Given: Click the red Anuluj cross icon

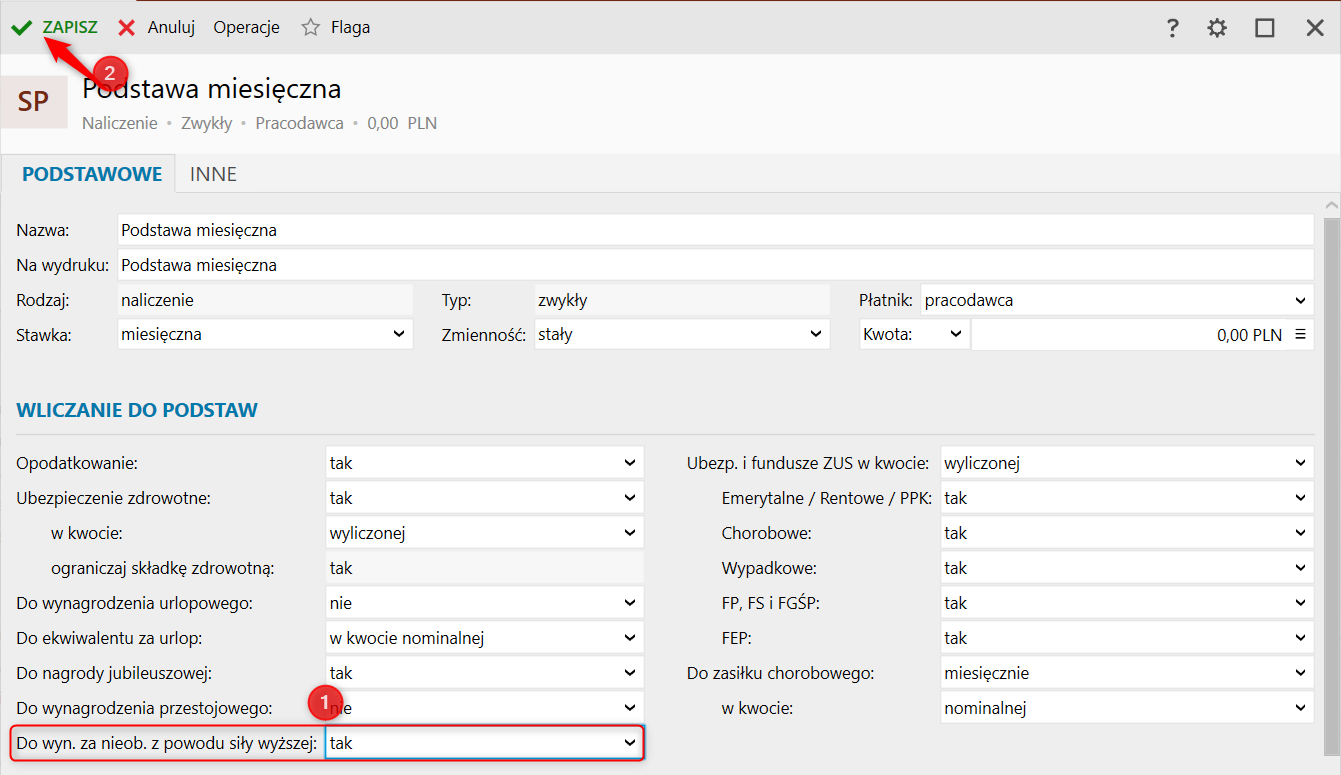Looking at the screenshot, I should pyautogui.click(x=127, y=28).
